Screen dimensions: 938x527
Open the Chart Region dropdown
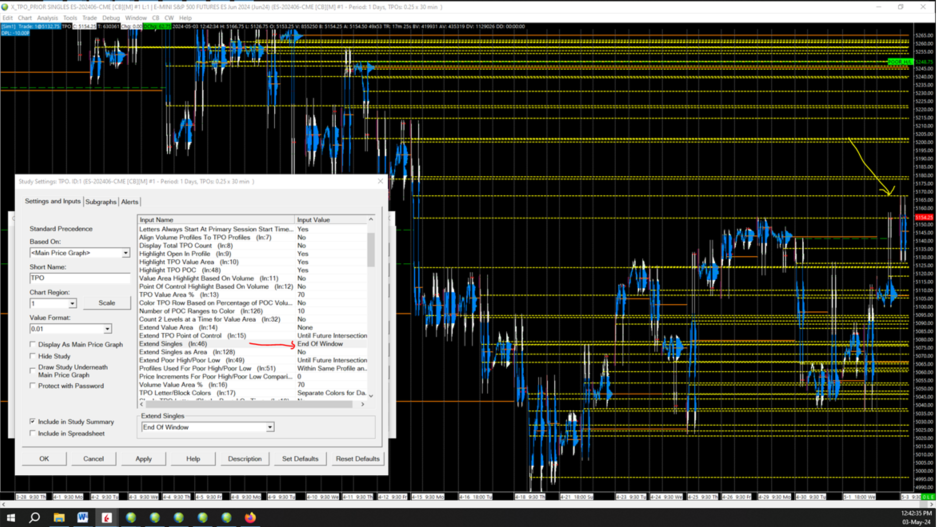[72, 304]
